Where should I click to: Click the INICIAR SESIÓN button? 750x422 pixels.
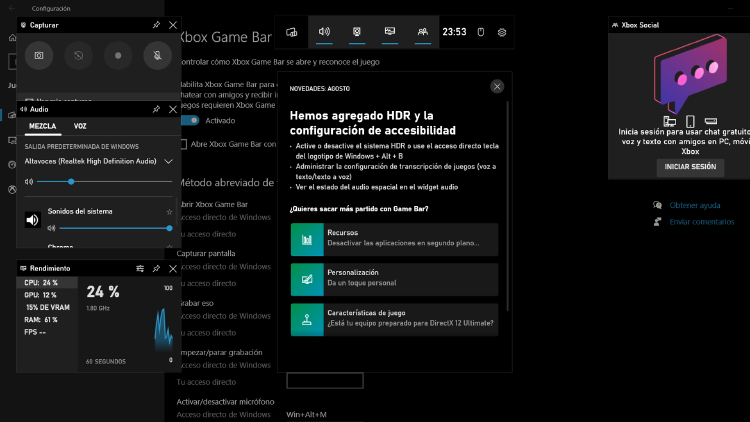point(689,167)
